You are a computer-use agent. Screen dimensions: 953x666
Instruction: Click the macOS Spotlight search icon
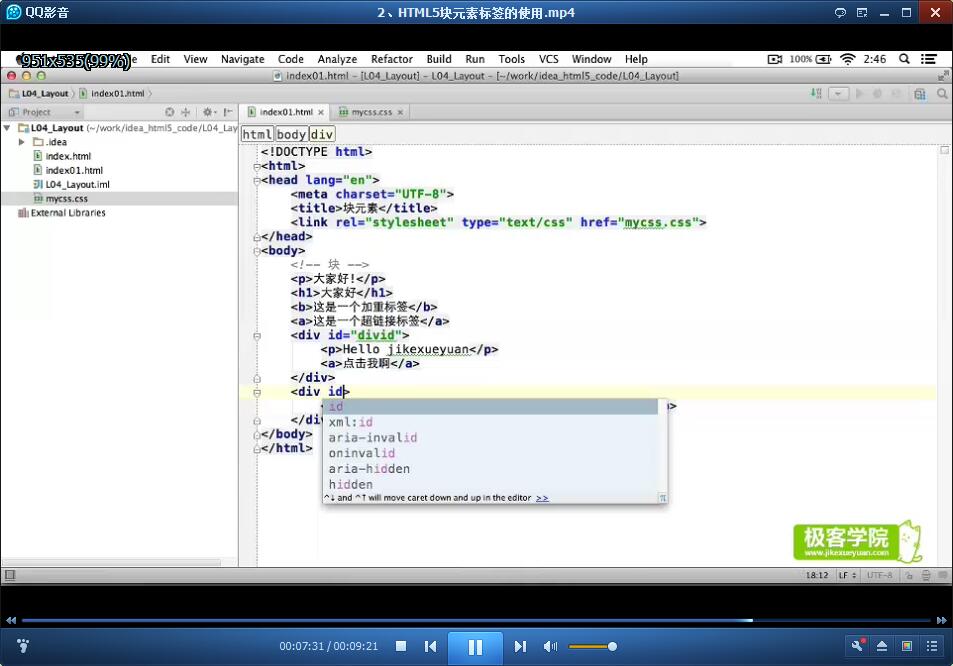[x=904, y=59]
